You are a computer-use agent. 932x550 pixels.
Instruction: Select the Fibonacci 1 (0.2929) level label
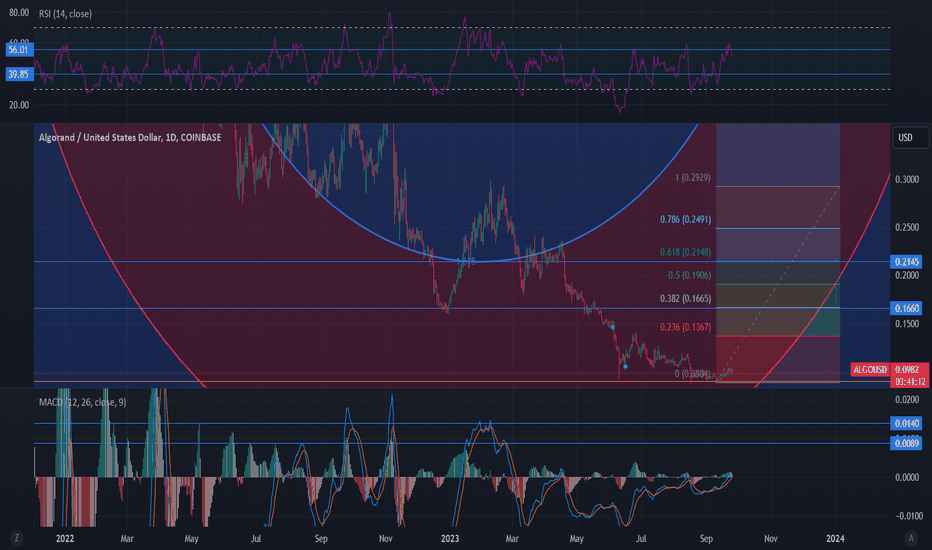(x=692, y=178)
